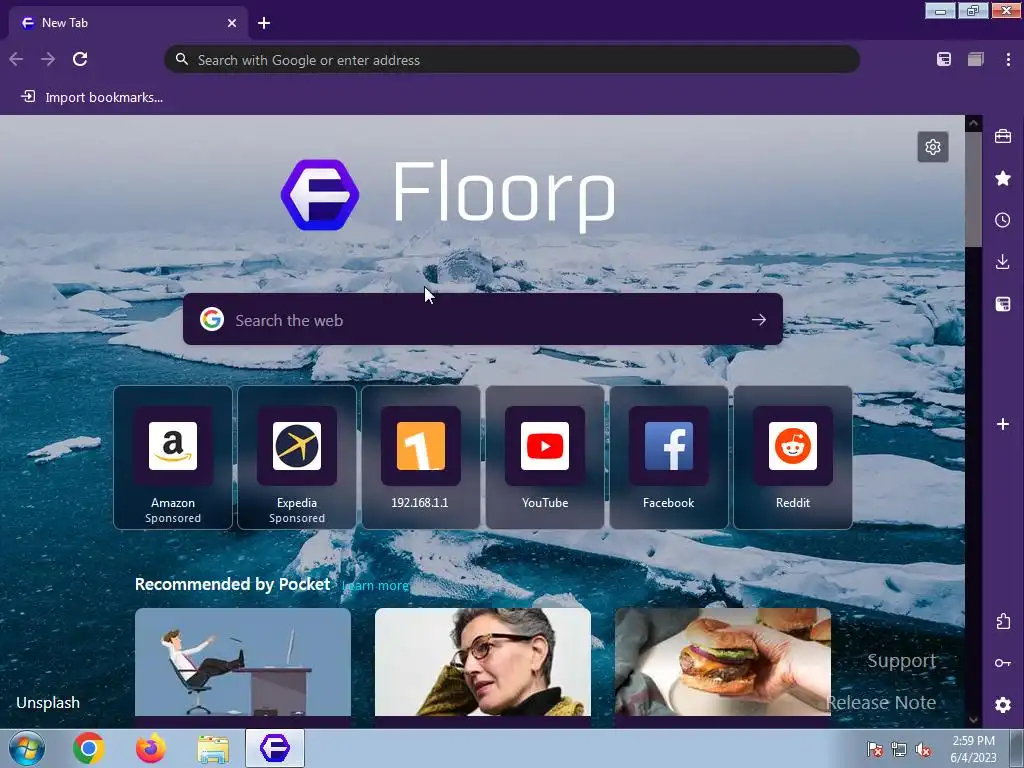
Task: Submit web search with arrow button
Action: pyautogui.click(x=758, y=319)
